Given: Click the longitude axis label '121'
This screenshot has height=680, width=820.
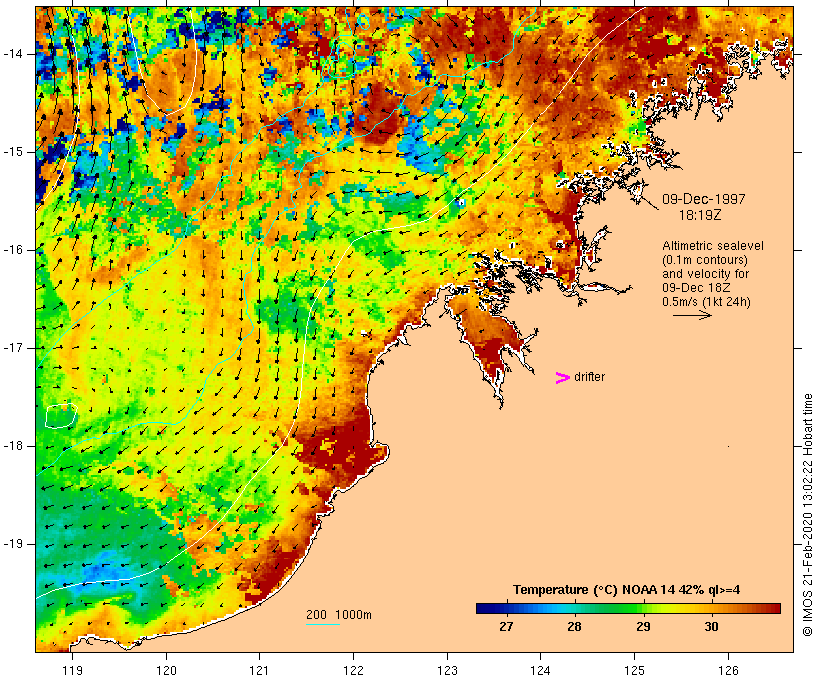Looking at the screenshot, I should (259, 670).
